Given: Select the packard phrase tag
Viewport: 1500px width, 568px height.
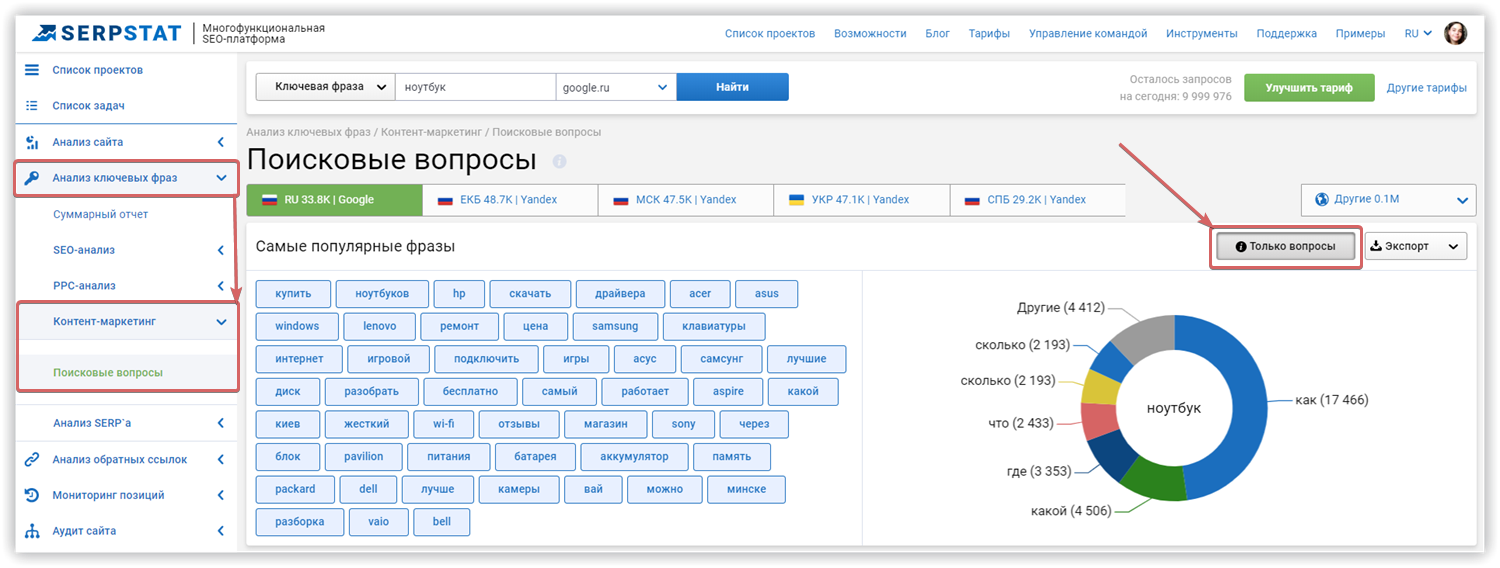Looking at the screenshot, I should coord(294,489).
